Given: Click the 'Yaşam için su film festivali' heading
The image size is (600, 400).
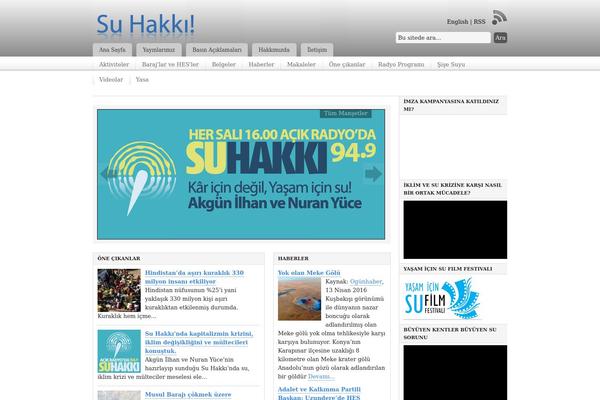Looking at the screenshot, I should tap(448, 269).
